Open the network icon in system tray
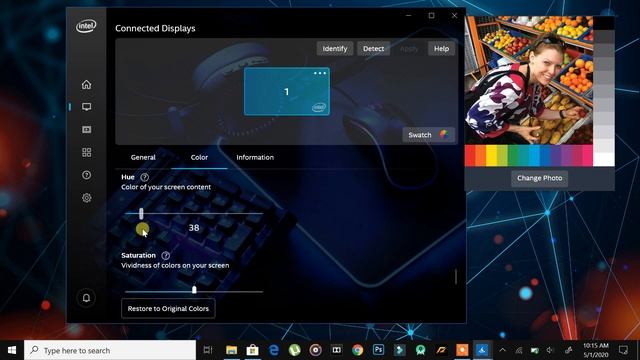 518,350
